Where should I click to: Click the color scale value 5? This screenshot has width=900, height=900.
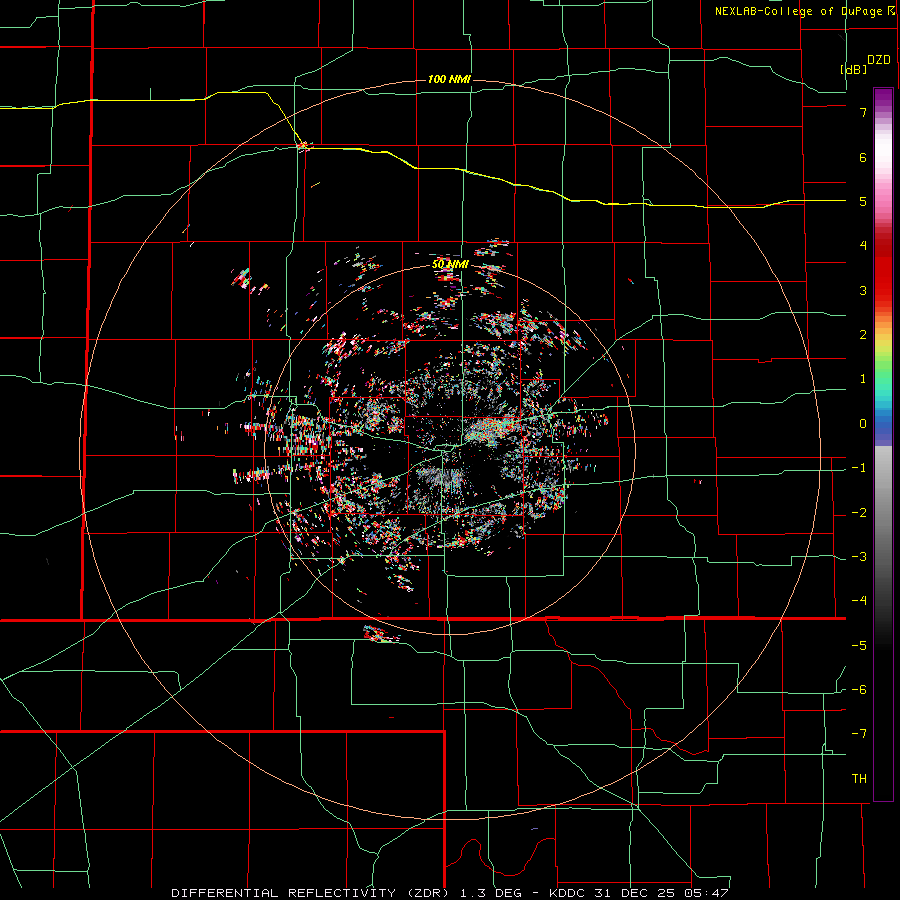[x=863, y=201]
